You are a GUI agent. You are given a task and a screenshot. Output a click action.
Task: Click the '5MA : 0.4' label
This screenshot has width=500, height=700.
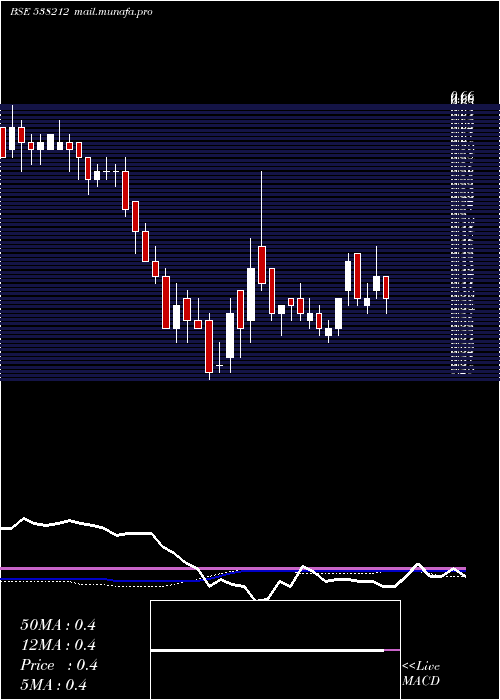(54, 684)
